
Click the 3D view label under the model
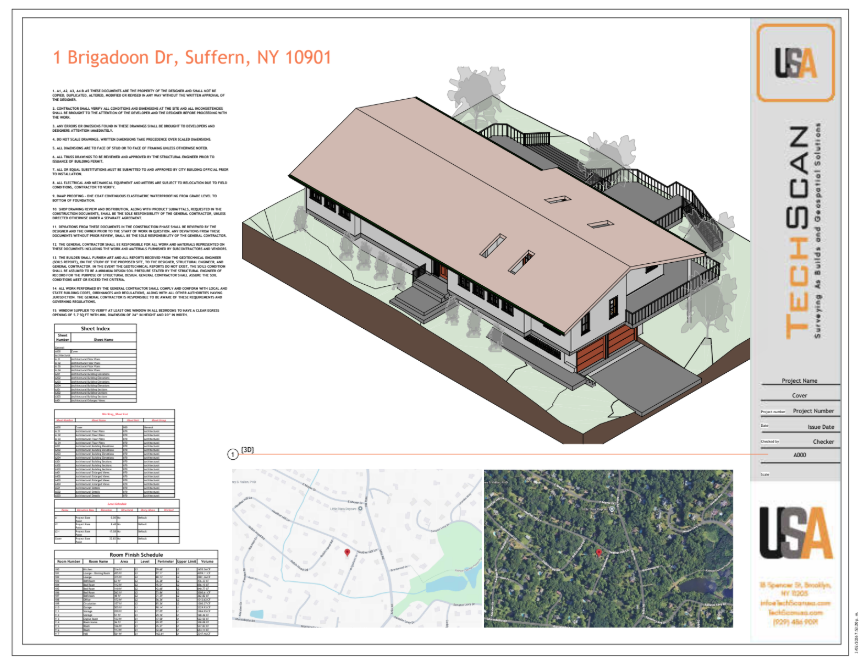248,450
